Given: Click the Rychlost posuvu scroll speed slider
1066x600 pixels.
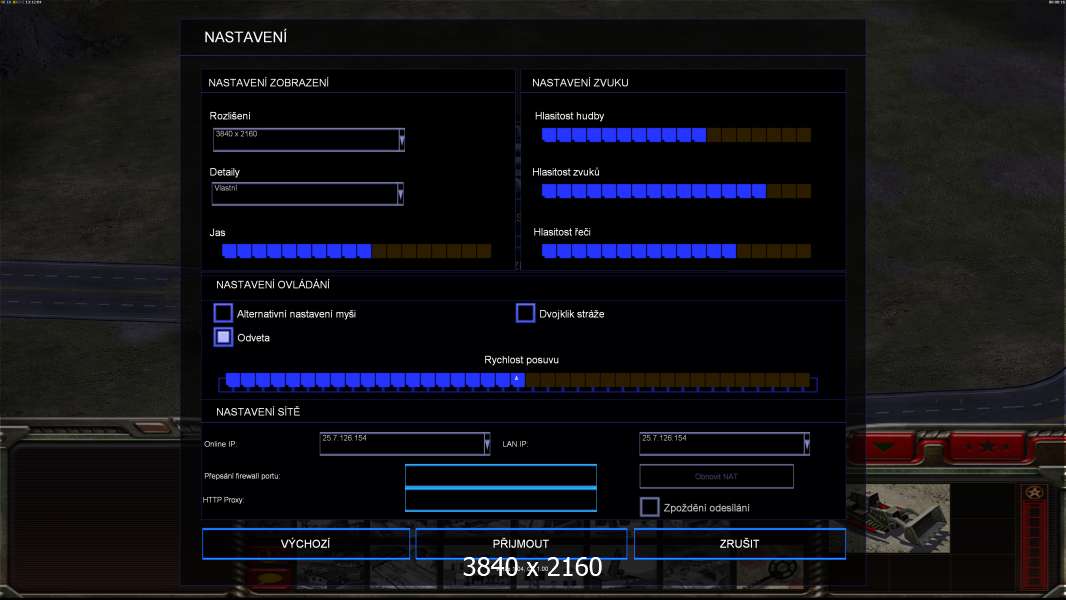Looking at the screenshot, I should 517,380.
